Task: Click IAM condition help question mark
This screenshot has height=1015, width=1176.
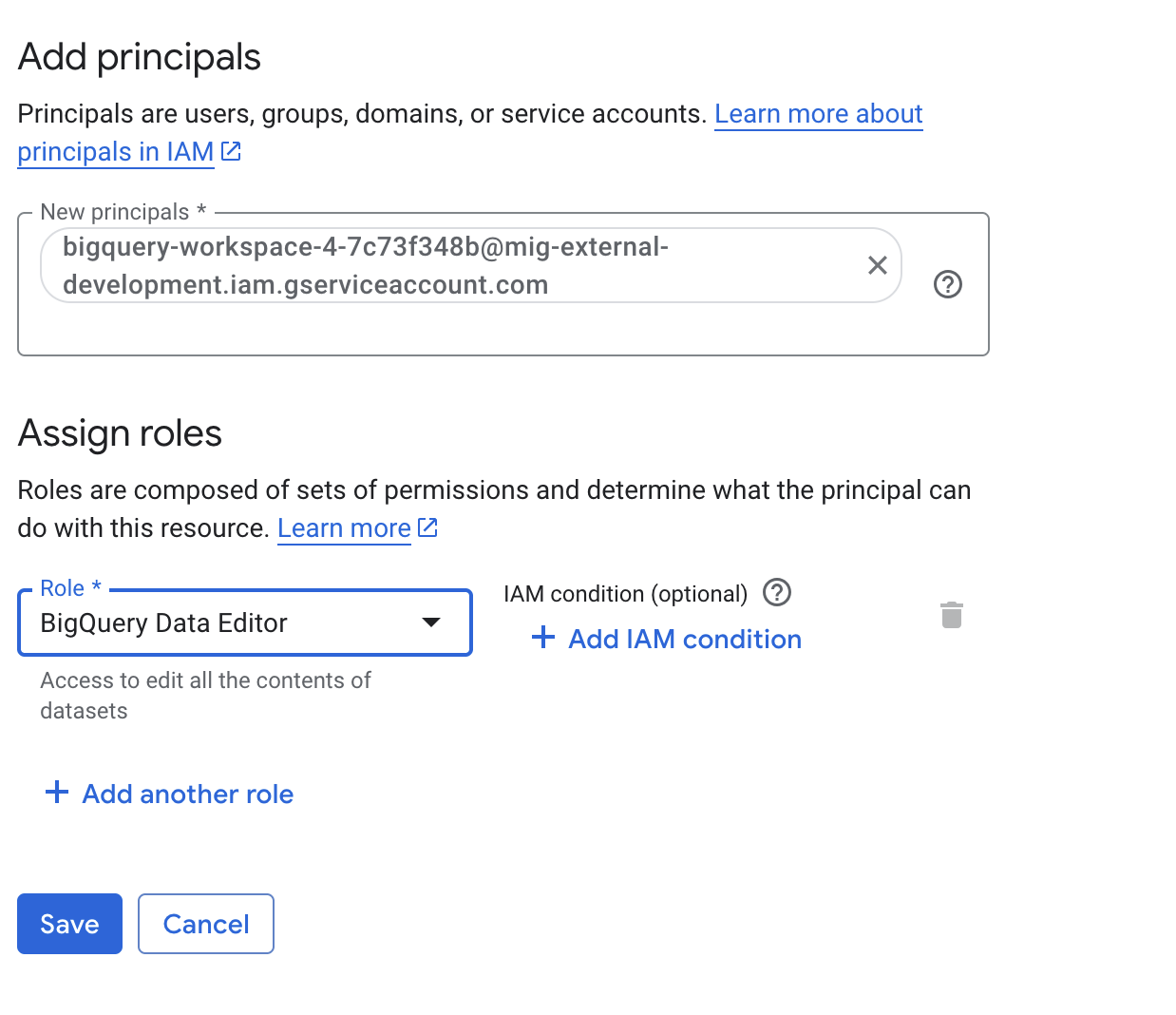Action: click(x=777, y=593)
